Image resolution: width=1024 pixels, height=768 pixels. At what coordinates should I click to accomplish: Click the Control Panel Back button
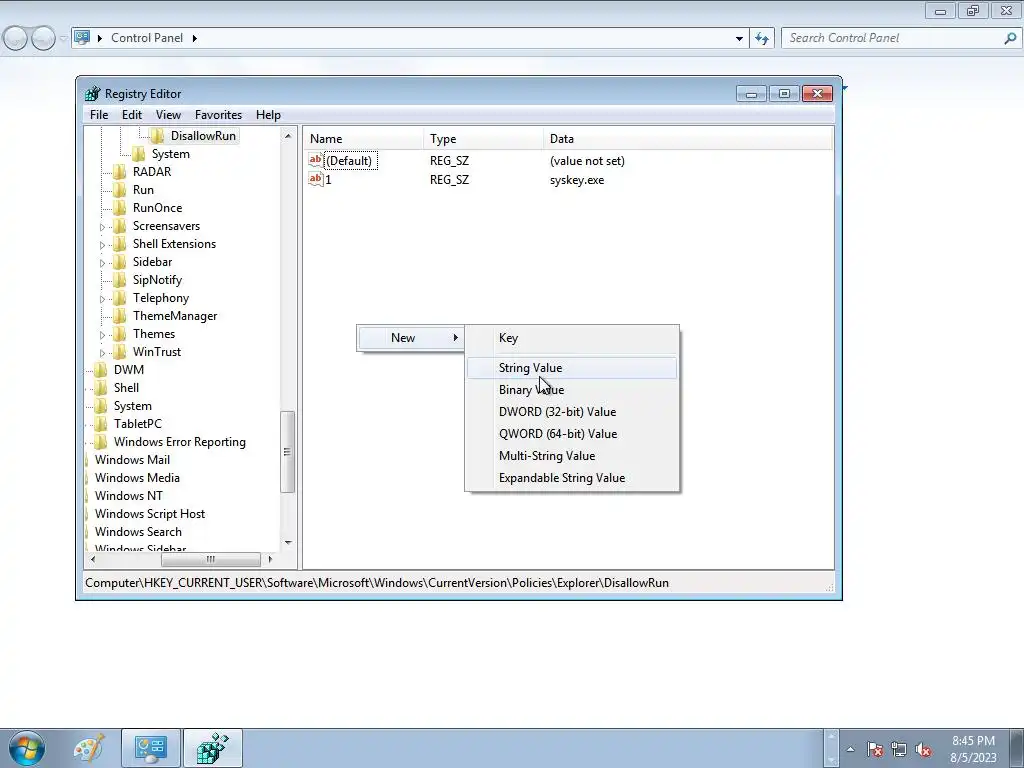15,39
